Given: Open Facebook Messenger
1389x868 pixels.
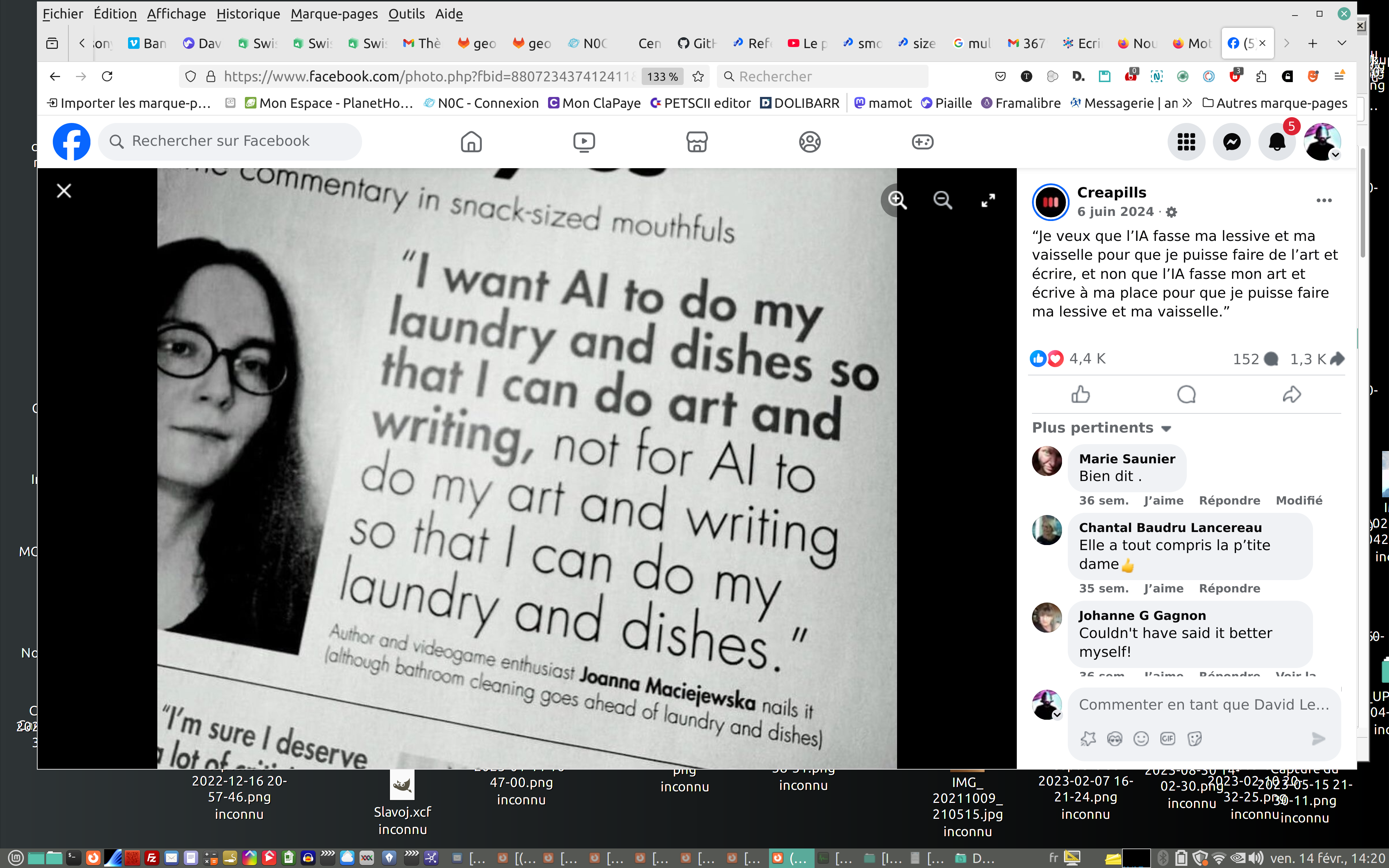Looking at the screenshot, I should pos(1232,142).
